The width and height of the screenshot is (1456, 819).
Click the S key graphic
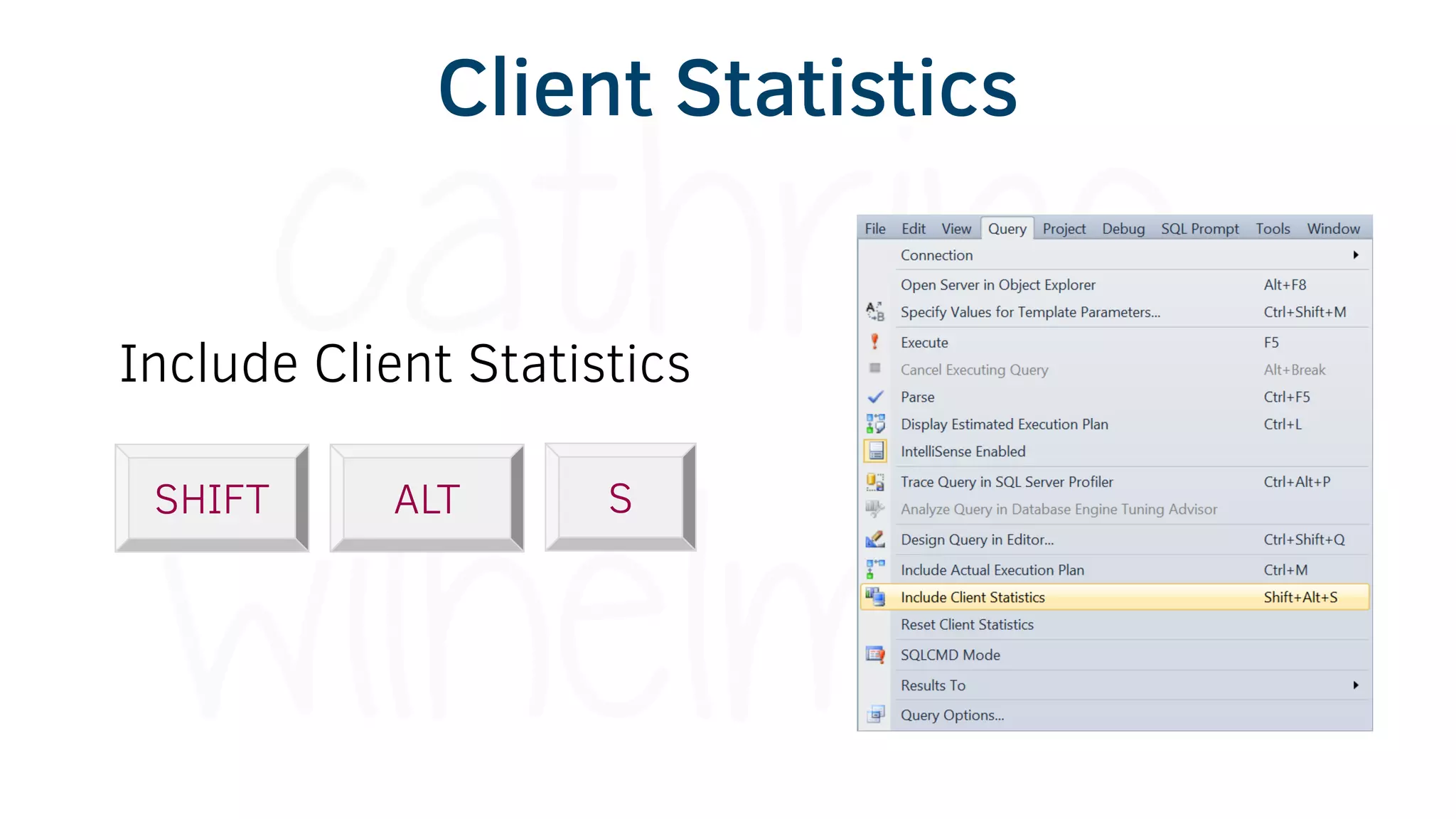620,497
